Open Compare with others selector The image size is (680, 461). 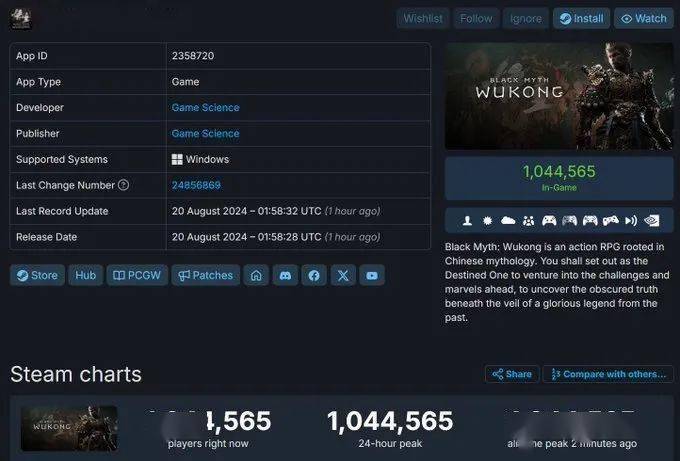[608, 374]
